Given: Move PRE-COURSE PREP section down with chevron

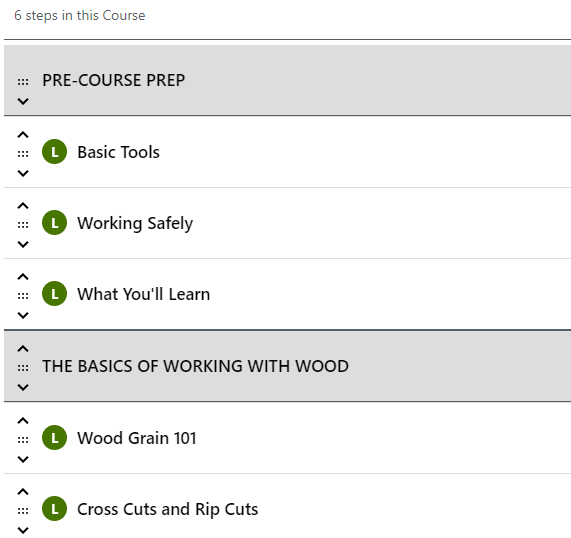Looking at the screenshot, I should click(23, 101).
